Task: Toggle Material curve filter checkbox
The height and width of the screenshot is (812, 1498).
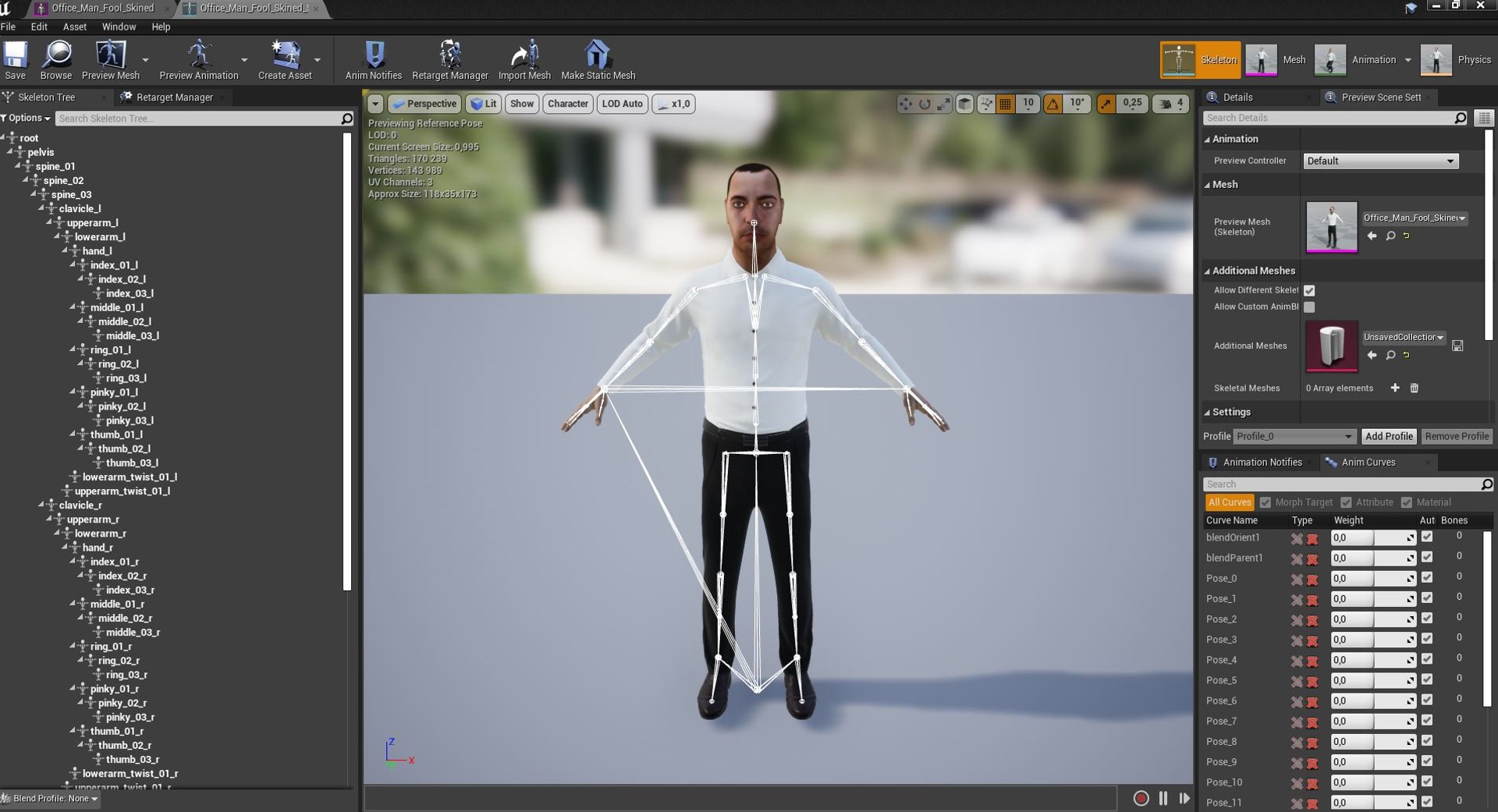Action: pos(1407,502)
